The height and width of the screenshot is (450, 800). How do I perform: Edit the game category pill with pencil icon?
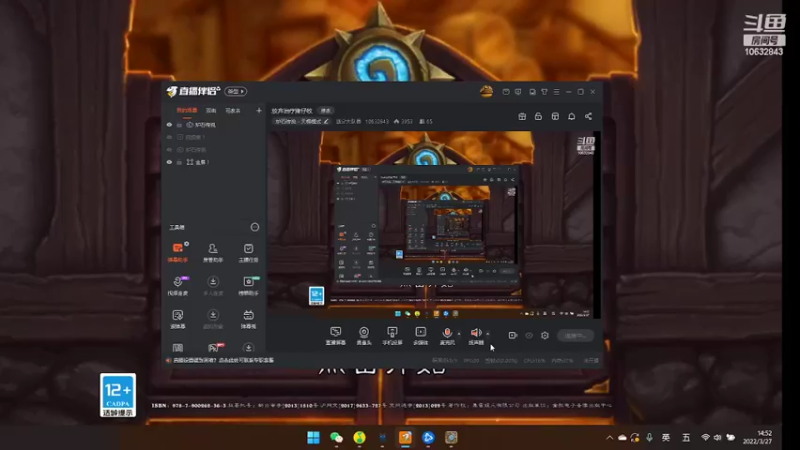coord(302,121)
